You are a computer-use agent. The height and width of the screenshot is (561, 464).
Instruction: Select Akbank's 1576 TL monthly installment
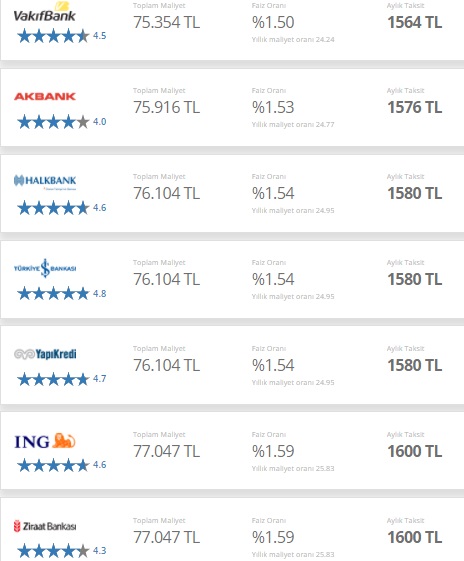[x=415, y=107]
